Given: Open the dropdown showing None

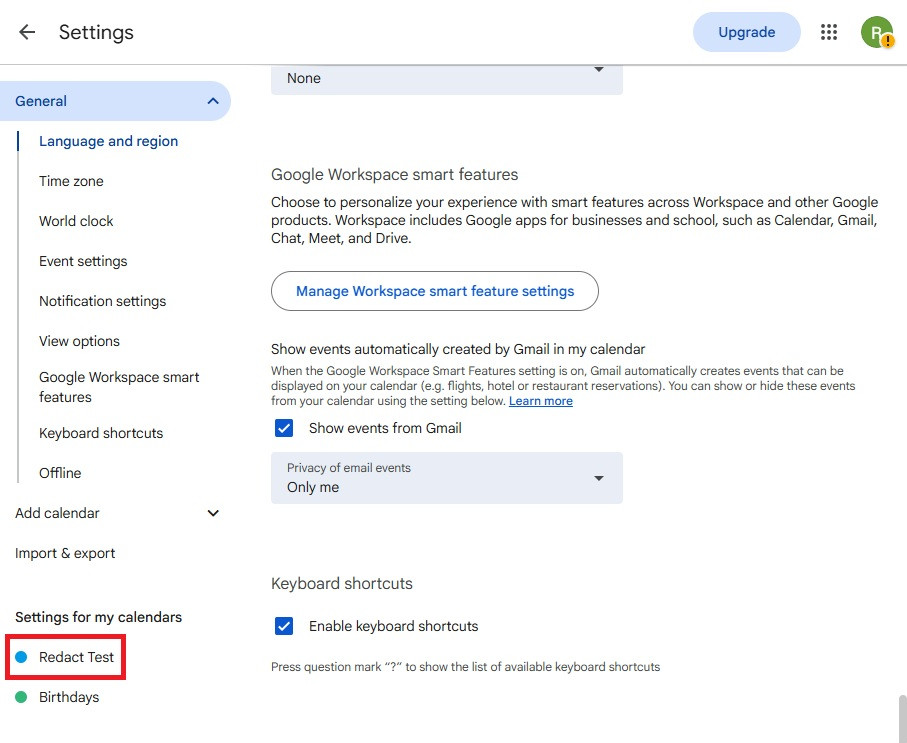Looking at the screenshot, I should 447,79.
